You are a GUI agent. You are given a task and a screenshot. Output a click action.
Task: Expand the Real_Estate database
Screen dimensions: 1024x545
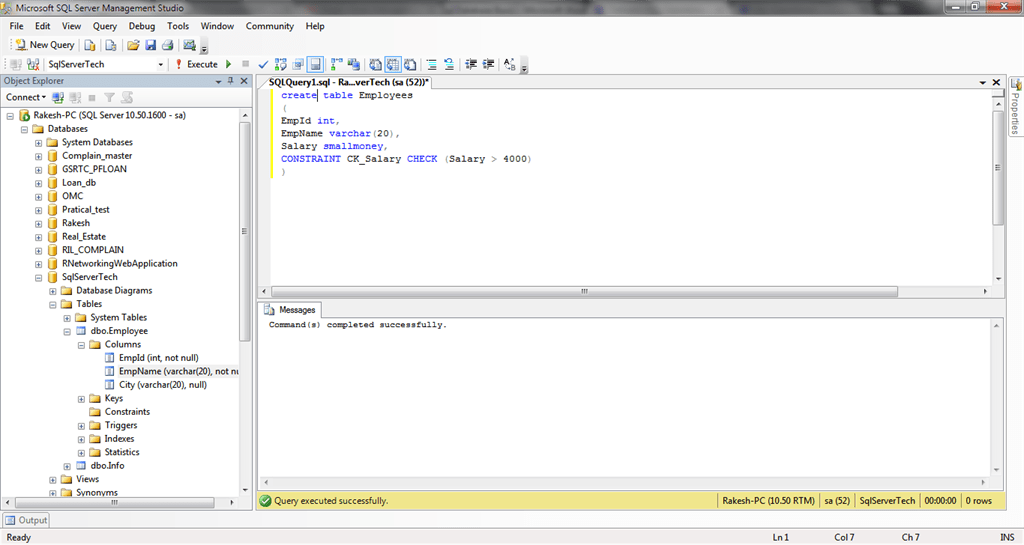pos(39,237)
